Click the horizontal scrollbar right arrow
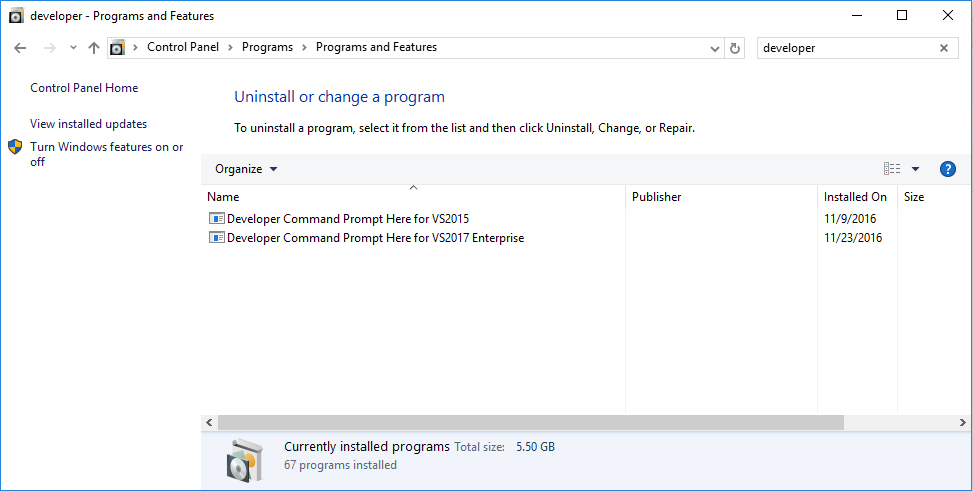The width and height of the screenshot is (973, 491). pos(962,423)
